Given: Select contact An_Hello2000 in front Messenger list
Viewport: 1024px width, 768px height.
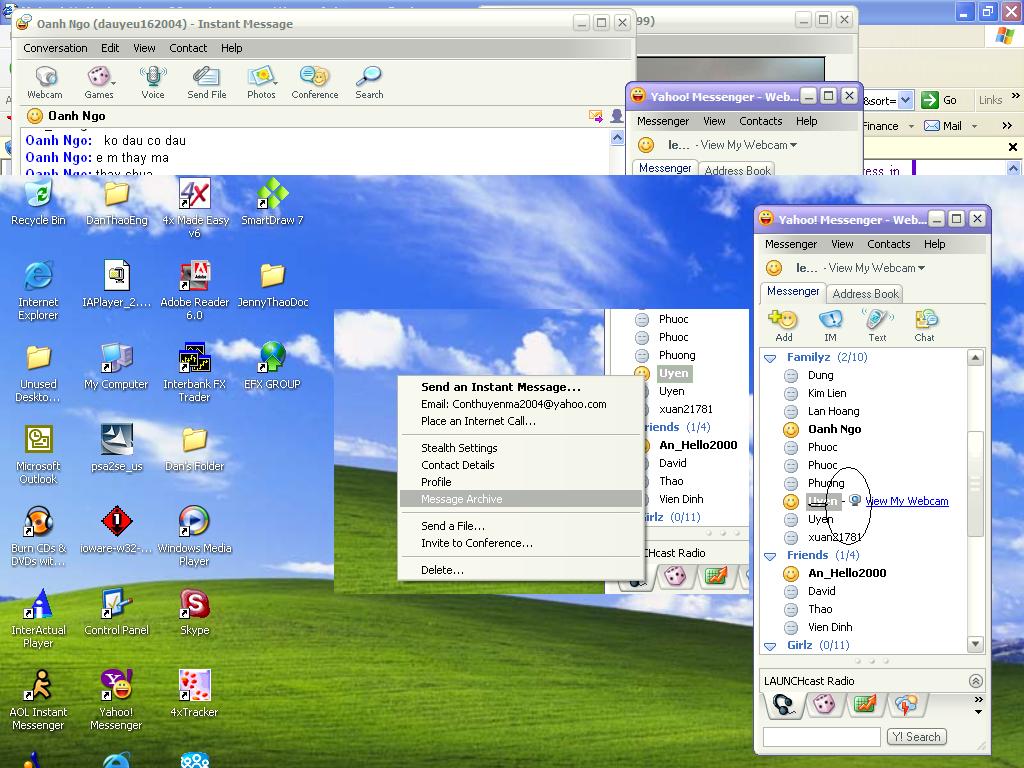Looking at the screenshot, I should tap(846, 573).
